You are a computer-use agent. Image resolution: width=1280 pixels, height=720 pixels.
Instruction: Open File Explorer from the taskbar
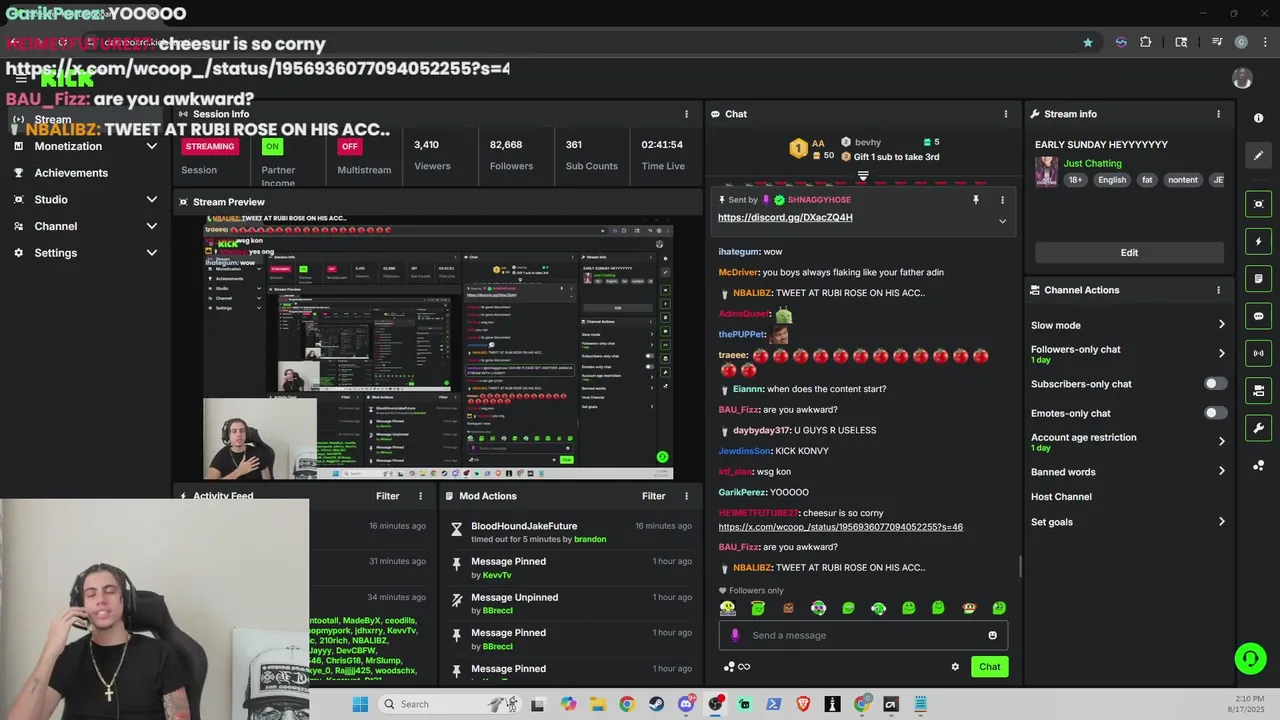click(597, 704)
